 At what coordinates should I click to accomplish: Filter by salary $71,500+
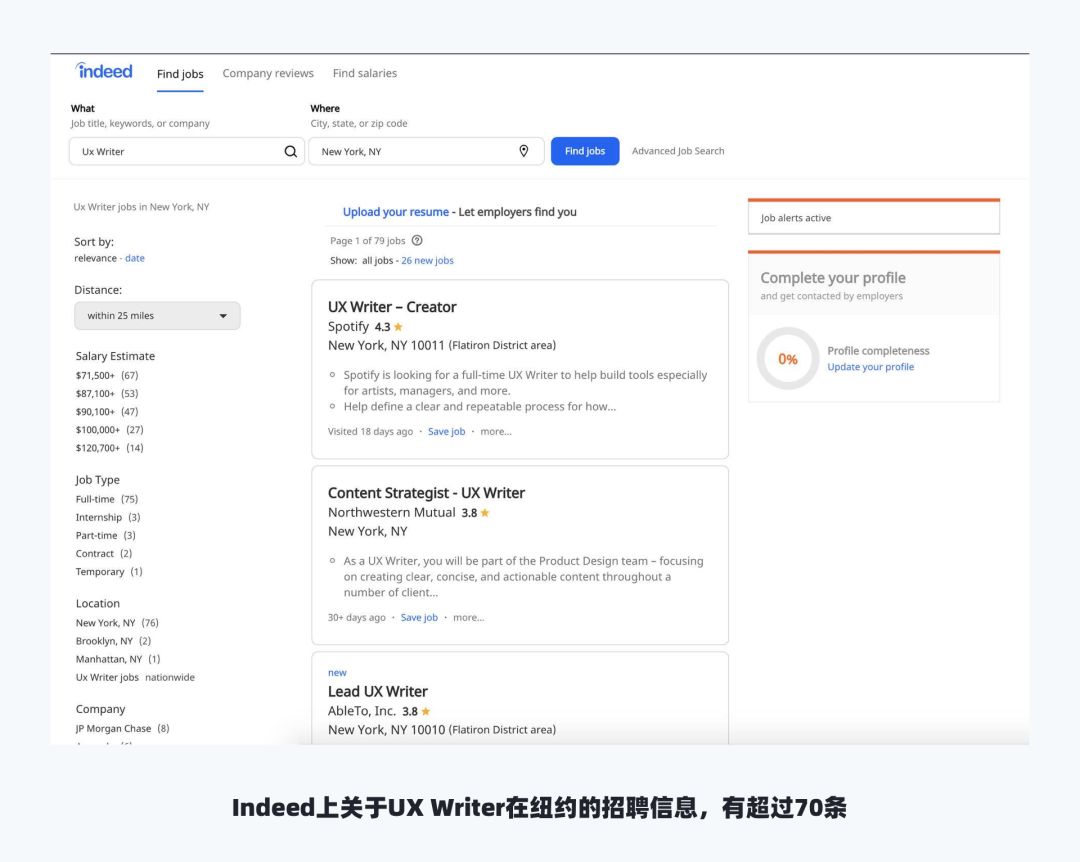coord(107,376)
